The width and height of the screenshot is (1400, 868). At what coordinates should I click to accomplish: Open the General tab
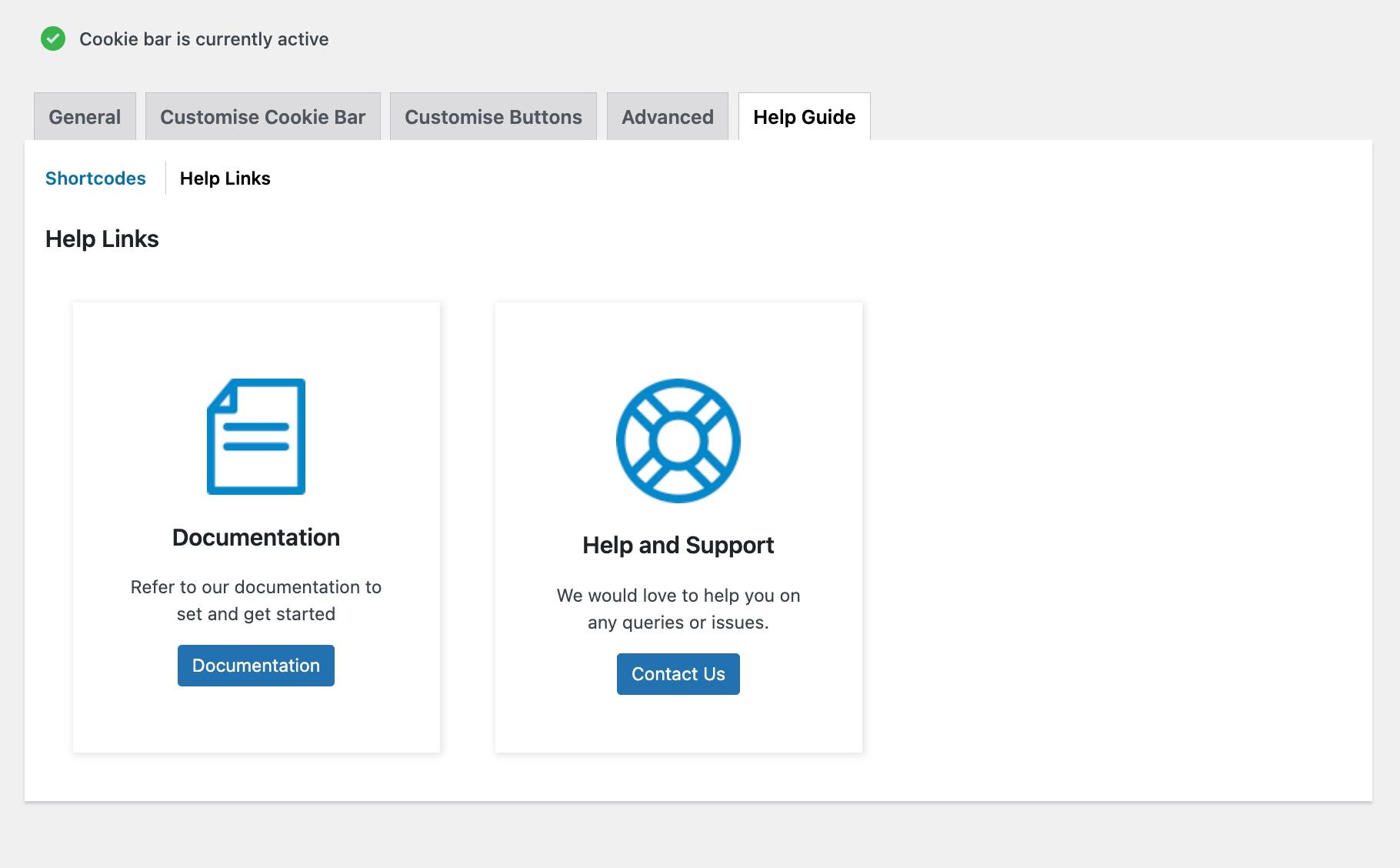(x=85, y=117)
